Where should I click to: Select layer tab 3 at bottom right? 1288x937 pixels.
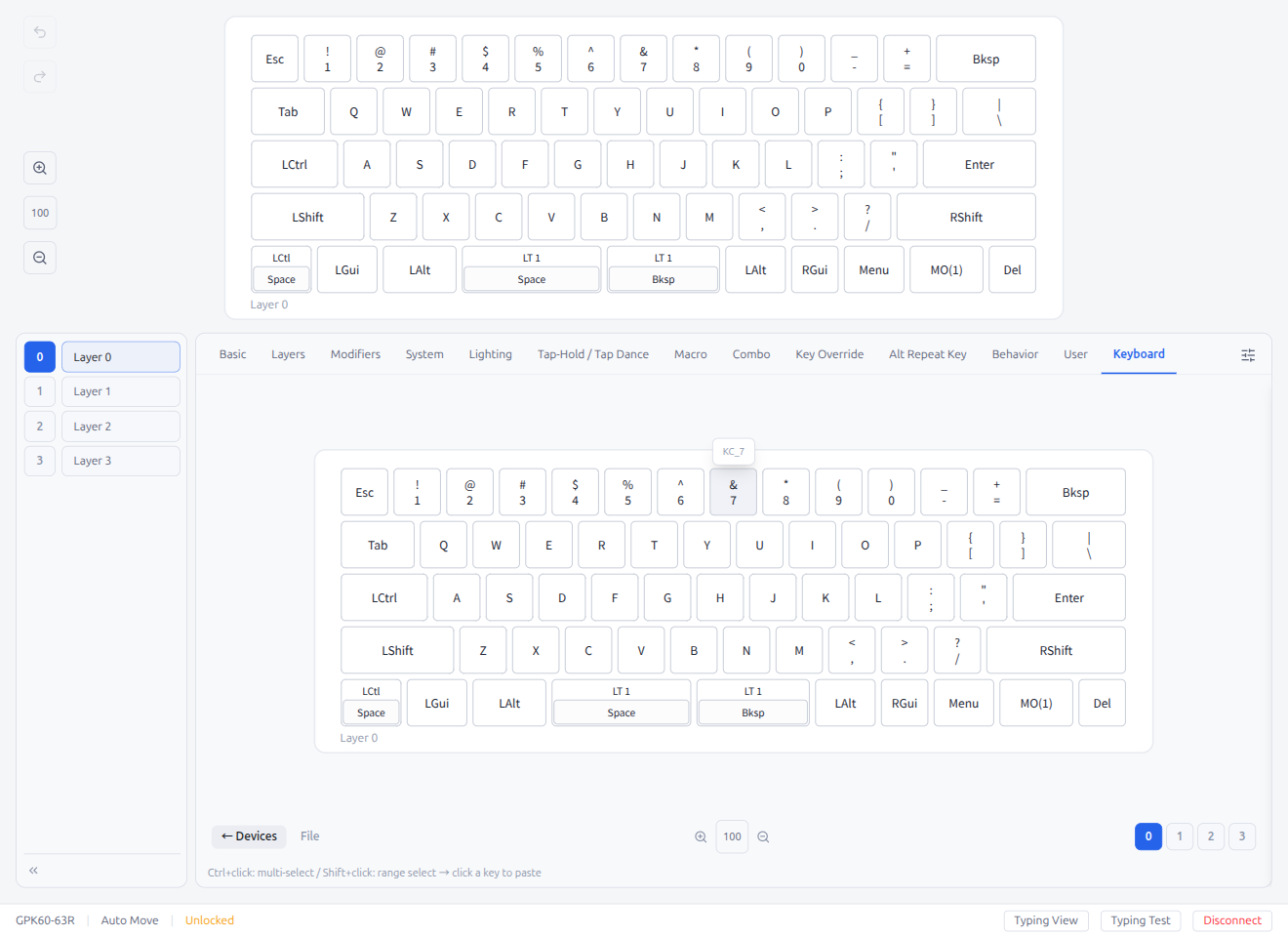tap(1241, 836)
